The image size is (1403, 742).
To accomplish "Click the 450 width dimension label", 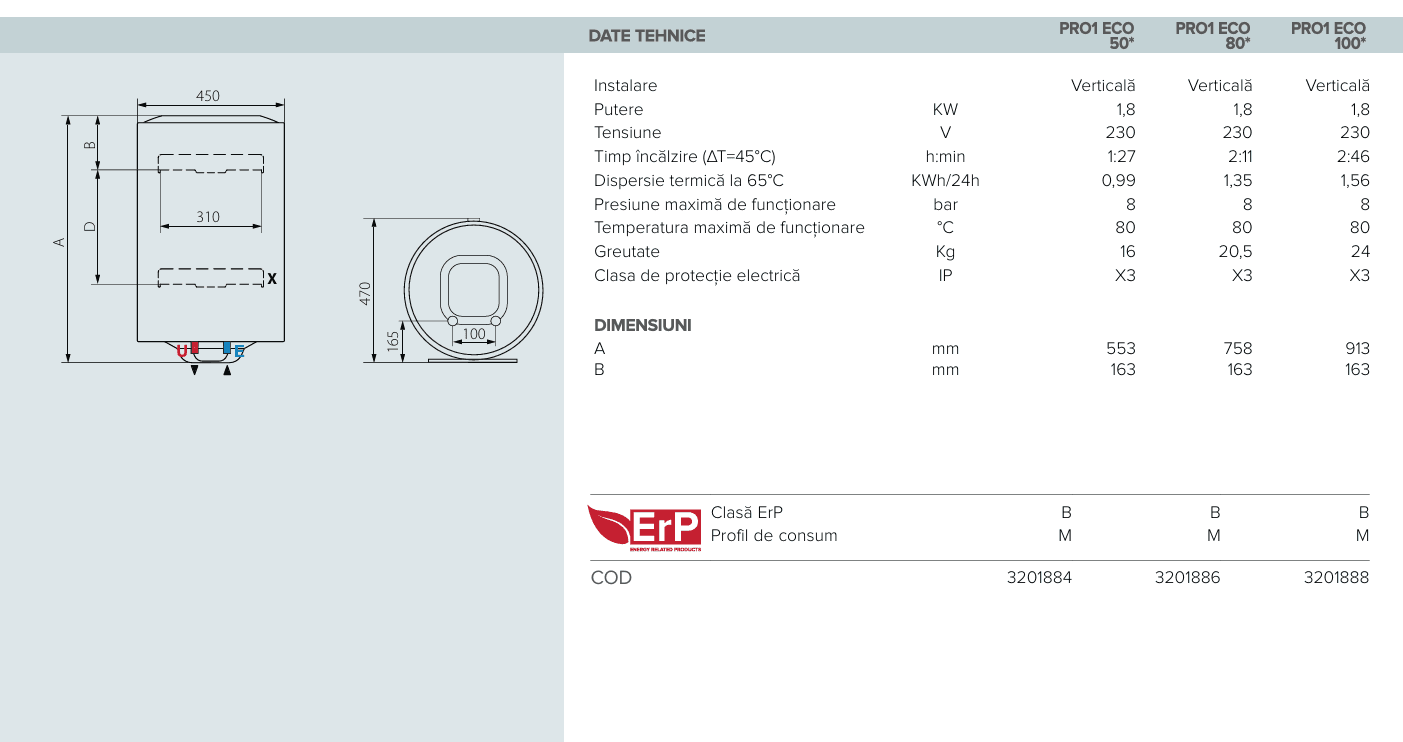I will pyautogui.click(x=207, y=96).
